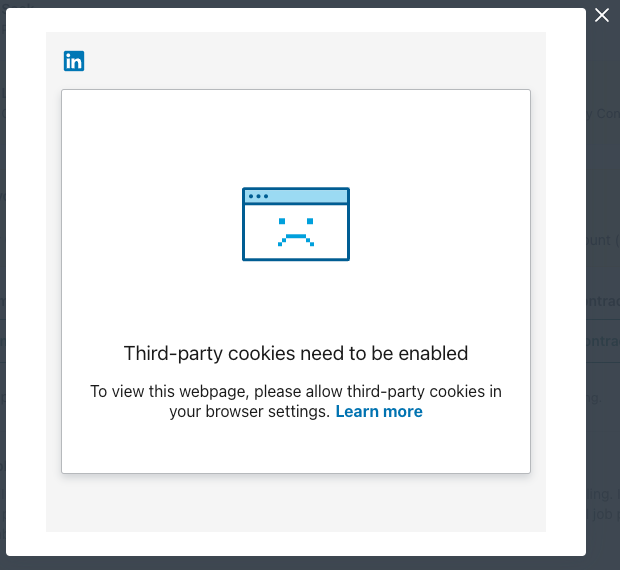620x570 pixels.
Task: Click the frowning mouth in the illustration
Action: coord(296,240)
